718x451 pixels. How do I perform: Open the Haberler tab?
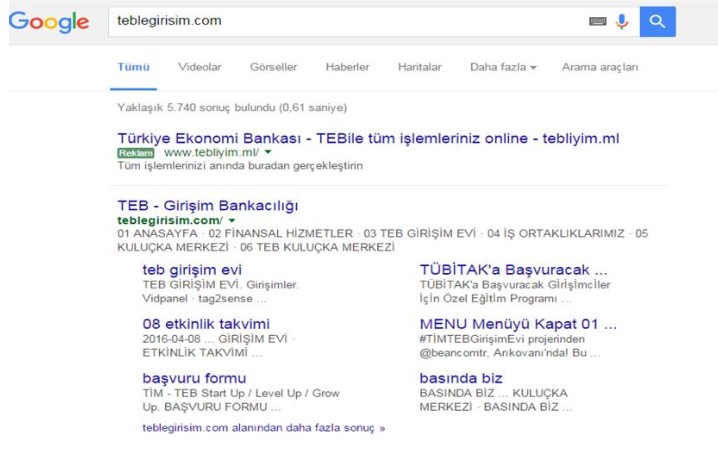click(347, 67)
